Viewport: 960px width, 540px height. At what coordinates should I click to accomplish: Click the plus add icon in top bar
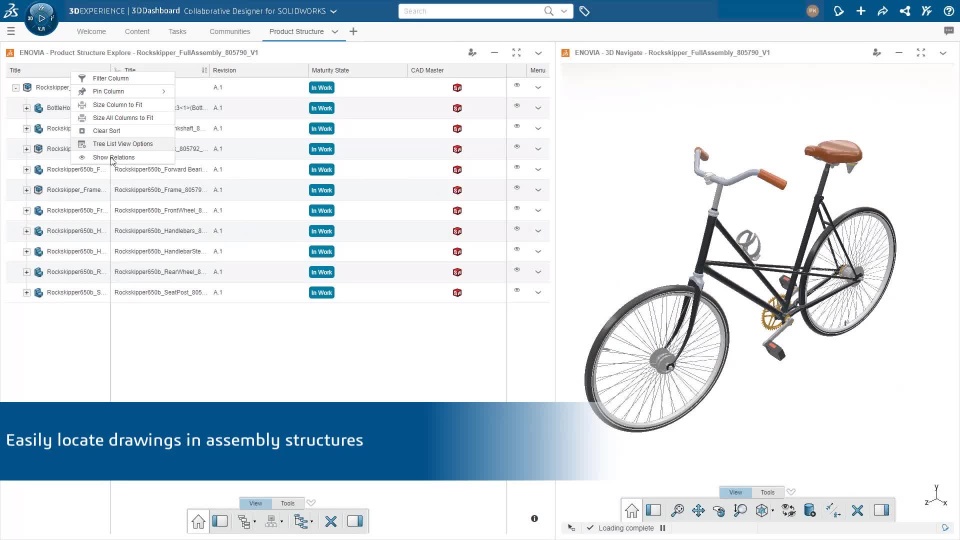pos(861,11)
